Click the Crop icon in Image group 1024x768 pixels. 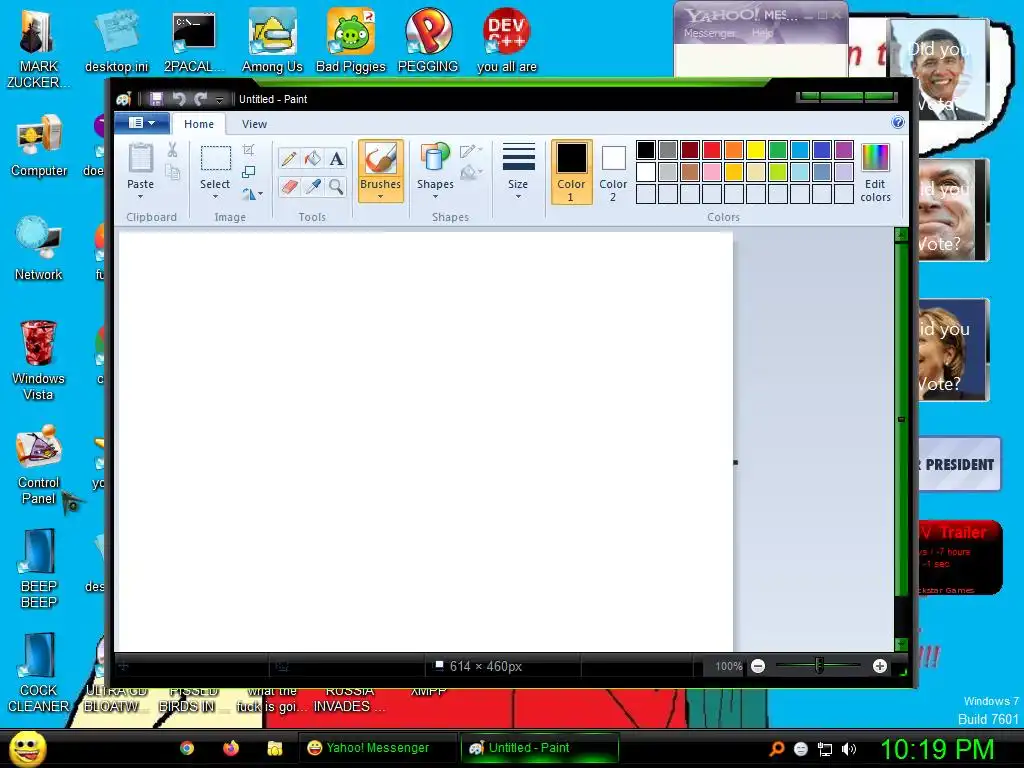[249, 150]
